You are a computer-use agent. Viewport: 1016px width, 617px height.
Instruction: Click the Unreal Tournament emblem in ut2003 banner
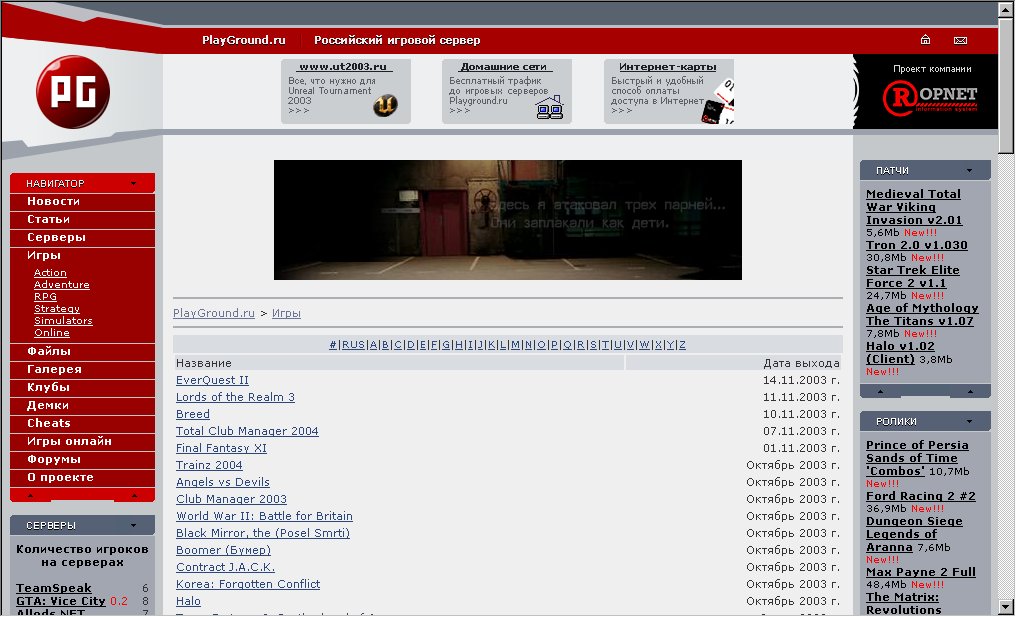pos(385,106)
